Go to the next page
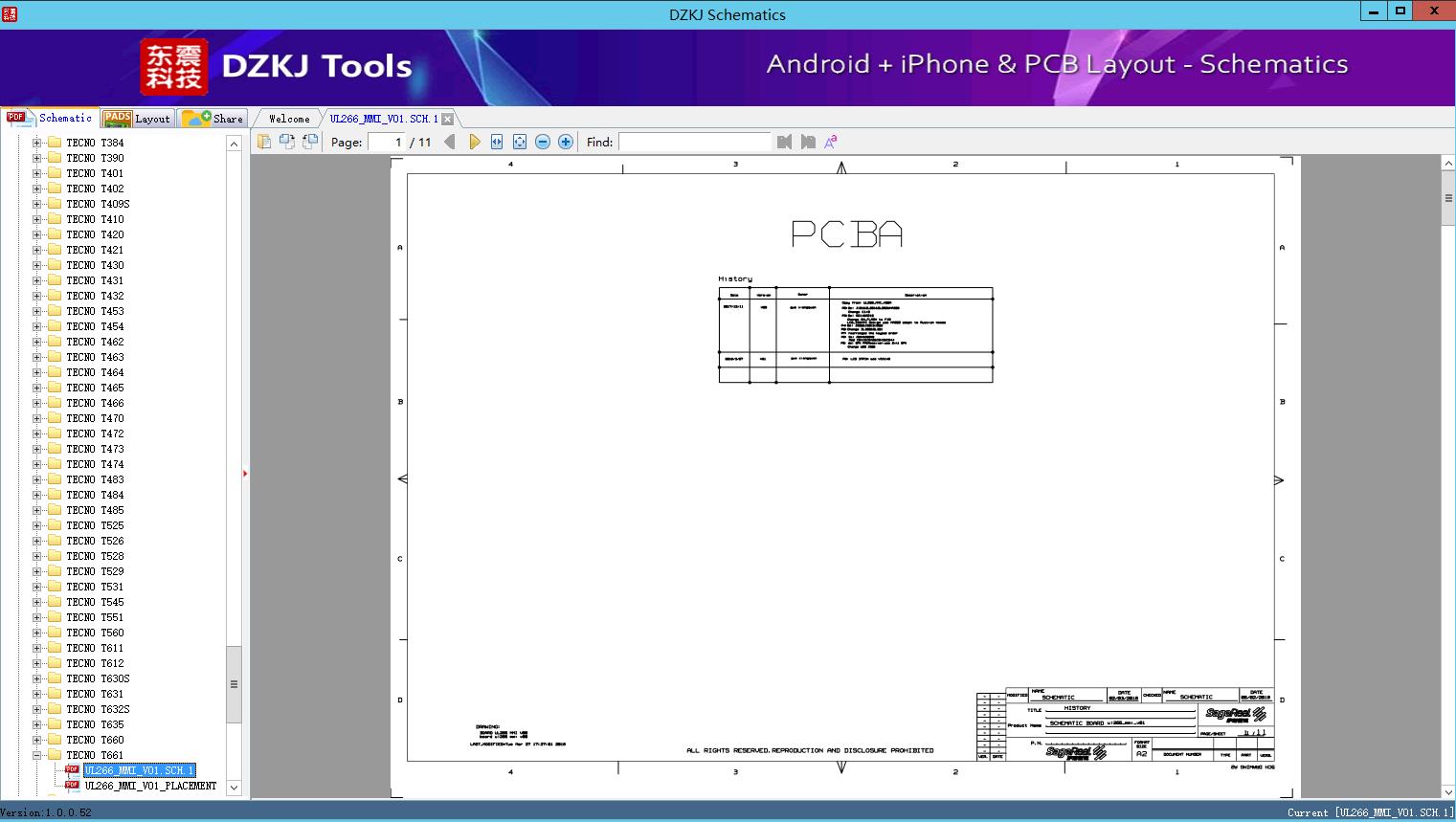 pyautogui.click(x=474, y=142)
